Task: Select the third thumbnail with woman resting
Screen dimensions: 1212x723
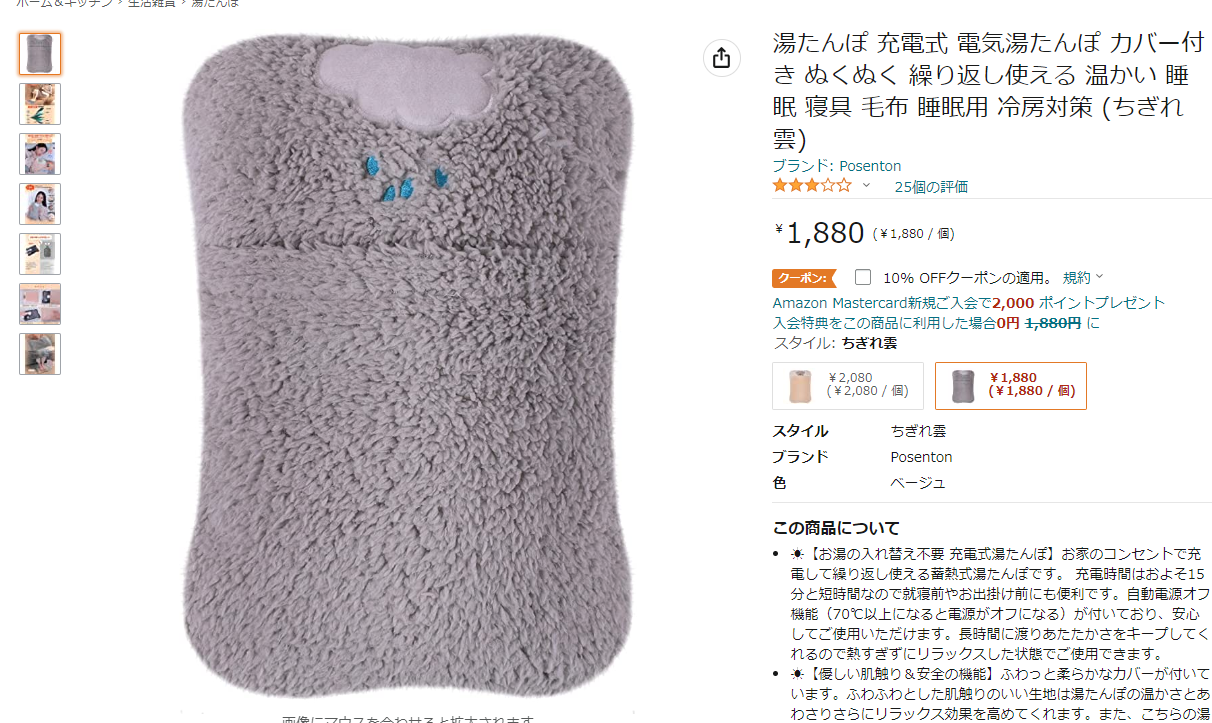Action: 40,154
